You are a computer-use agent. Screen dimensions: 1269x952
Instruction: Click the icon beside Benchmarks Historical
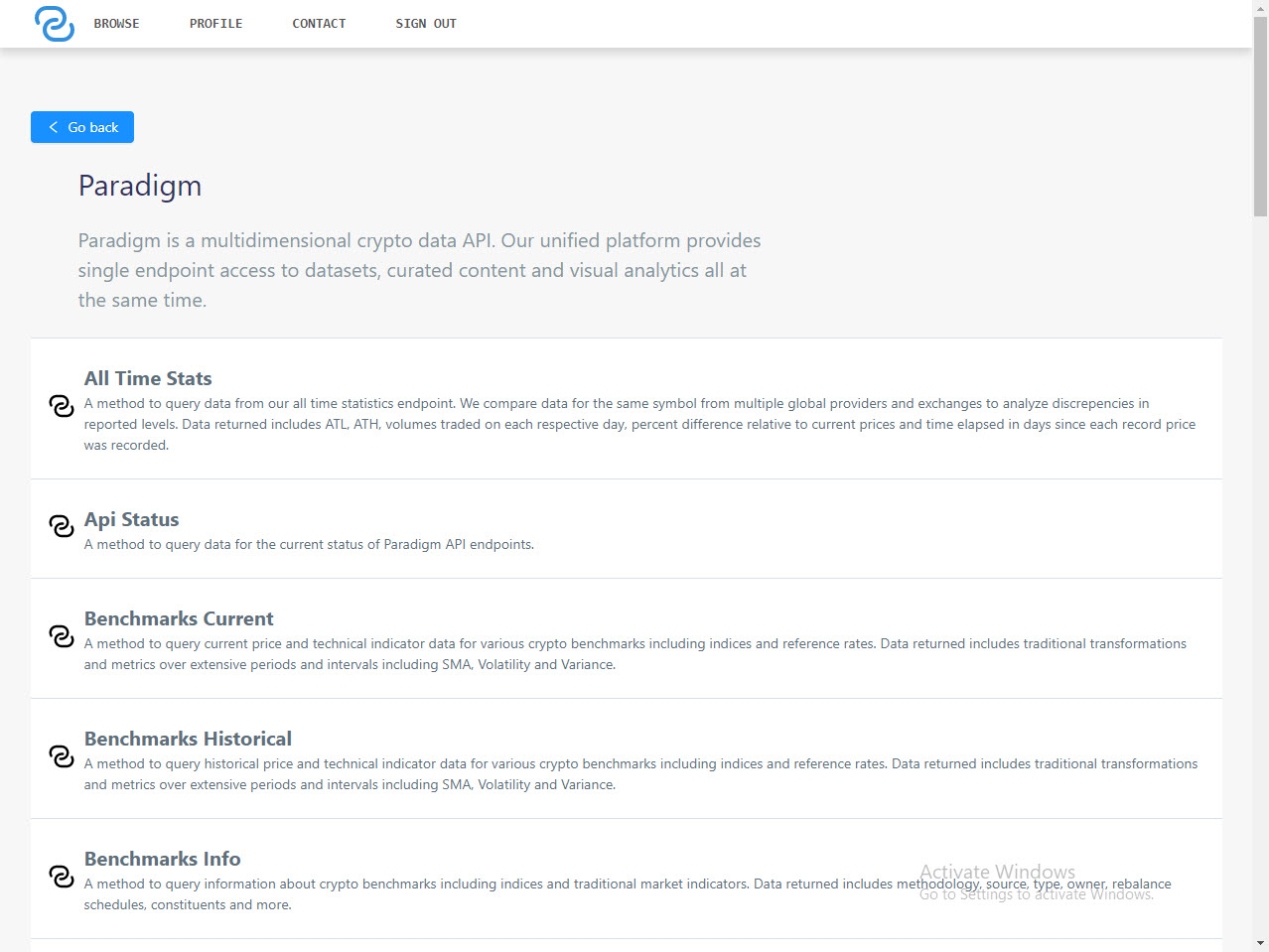point(62,756)
